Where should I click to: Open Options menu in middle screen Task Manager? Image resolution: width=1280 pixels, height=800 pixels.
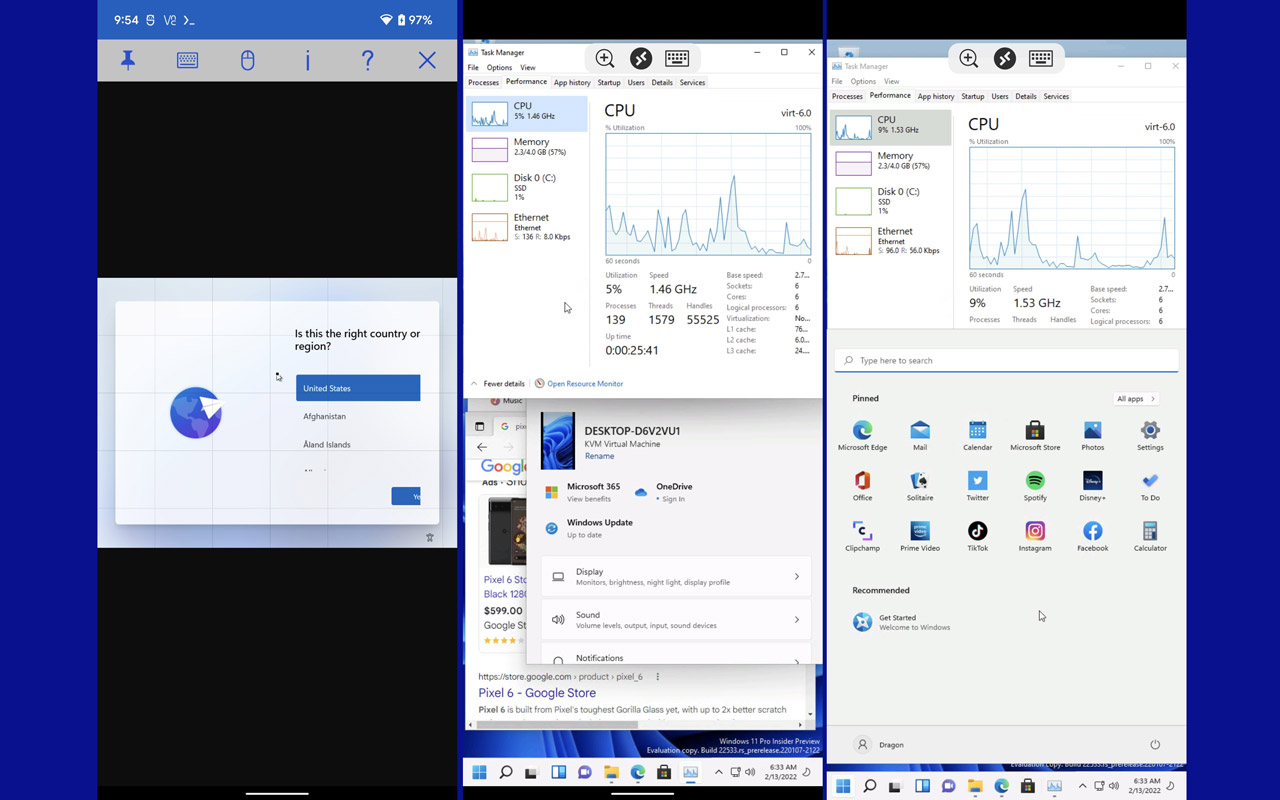coord(499,68)
